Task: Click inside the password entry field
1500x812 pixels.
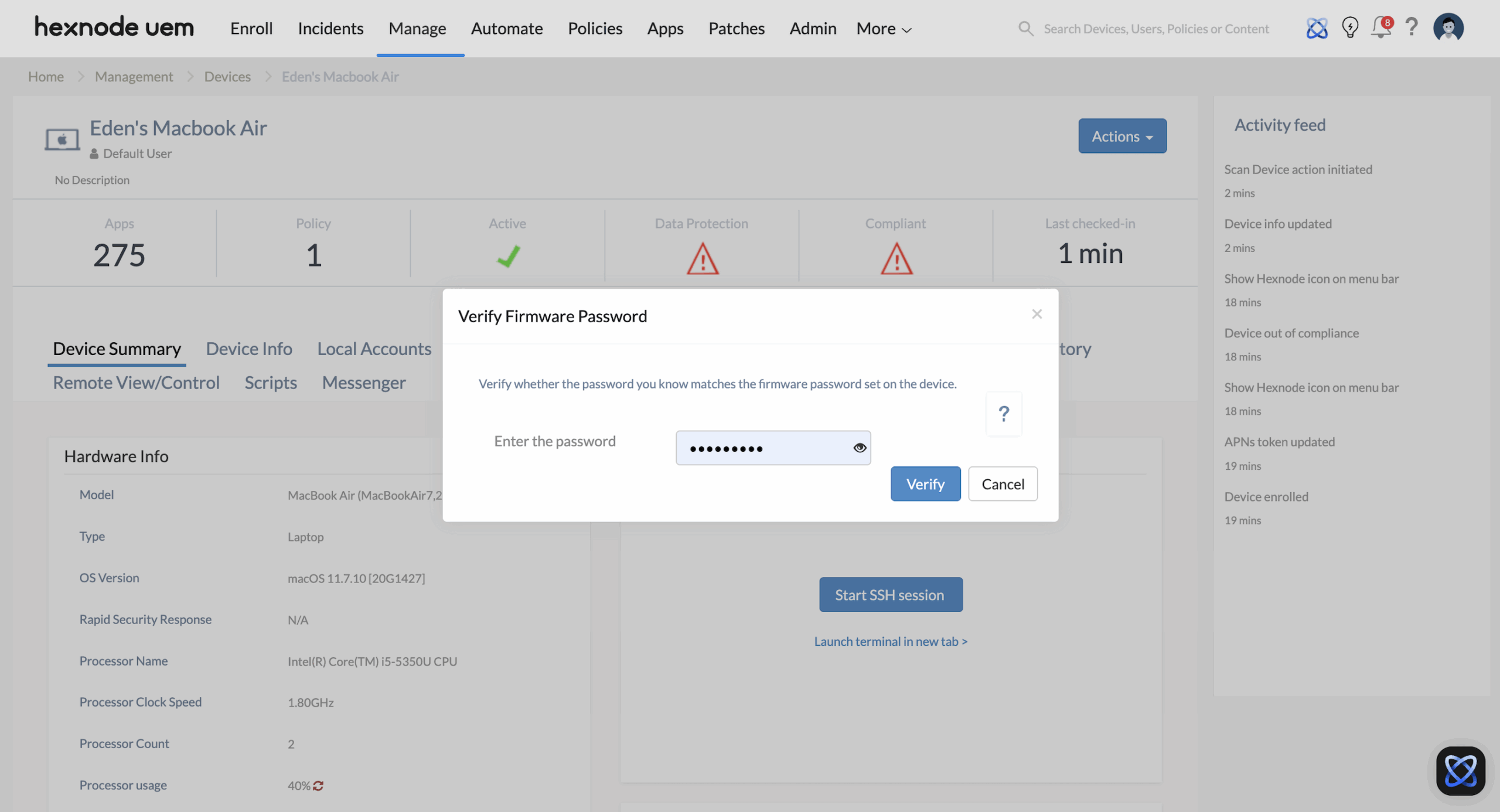Action: point(762,448)
